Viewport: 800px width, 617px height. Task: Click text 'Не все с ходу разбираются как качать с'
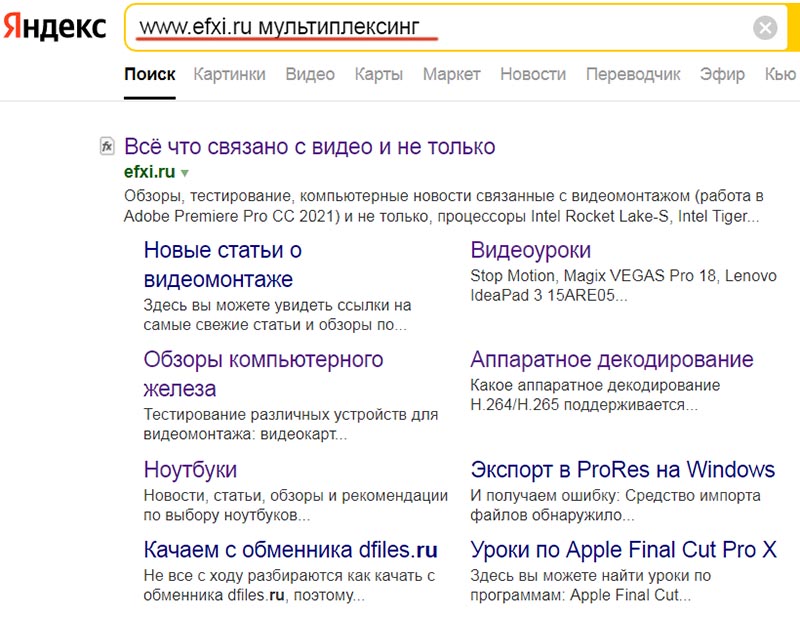(x=289, y=576)
